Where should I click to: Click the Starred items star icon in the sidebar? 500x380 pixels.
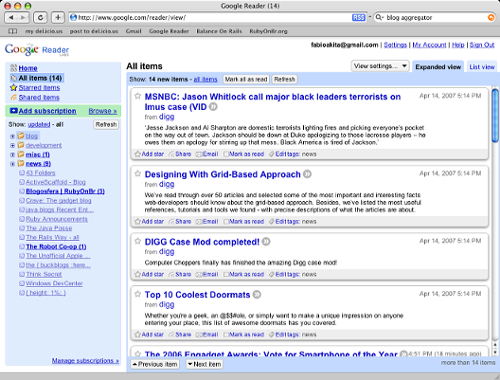tap(14, 88)
